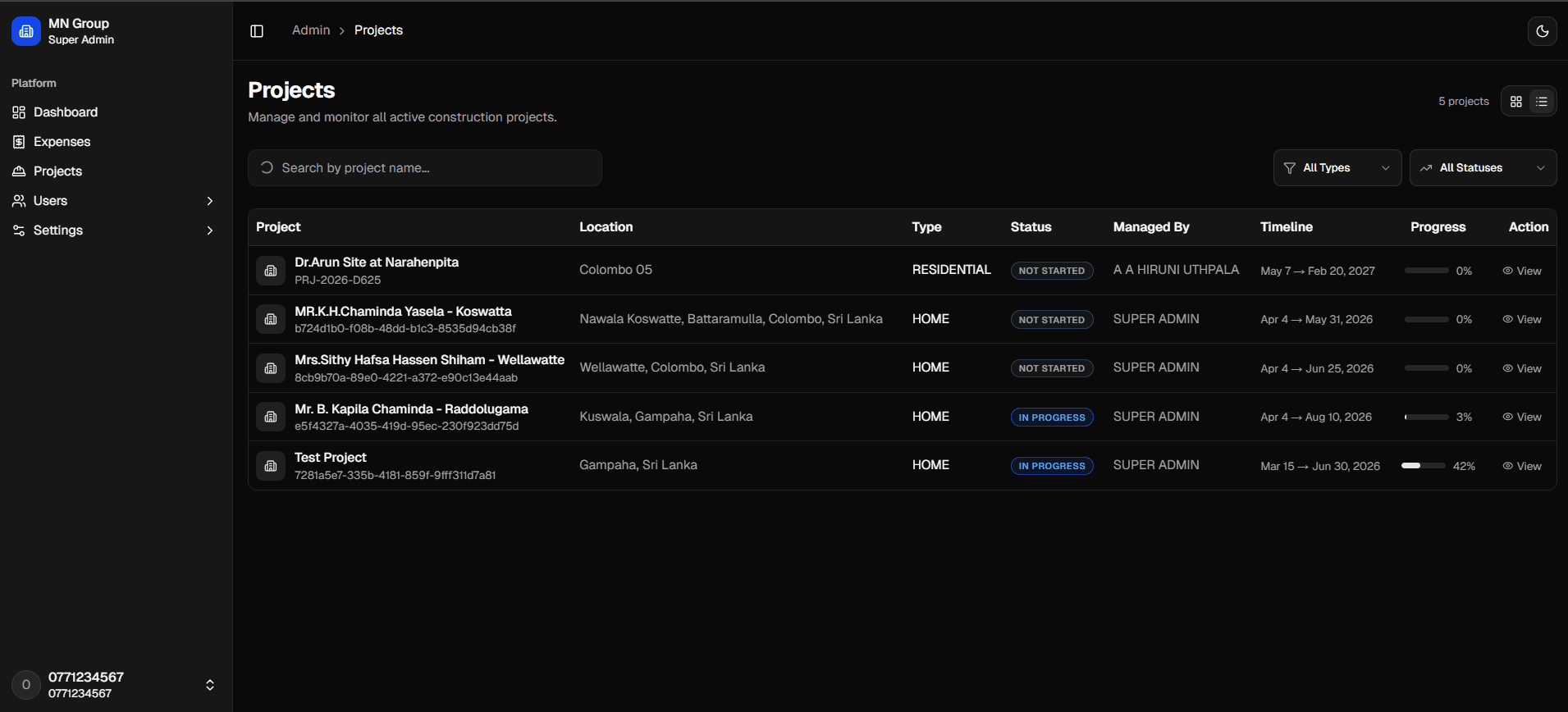Screen dimensions: 1568x712
Task: Click the Projects breadcrumb item
Action: (378, 30)
